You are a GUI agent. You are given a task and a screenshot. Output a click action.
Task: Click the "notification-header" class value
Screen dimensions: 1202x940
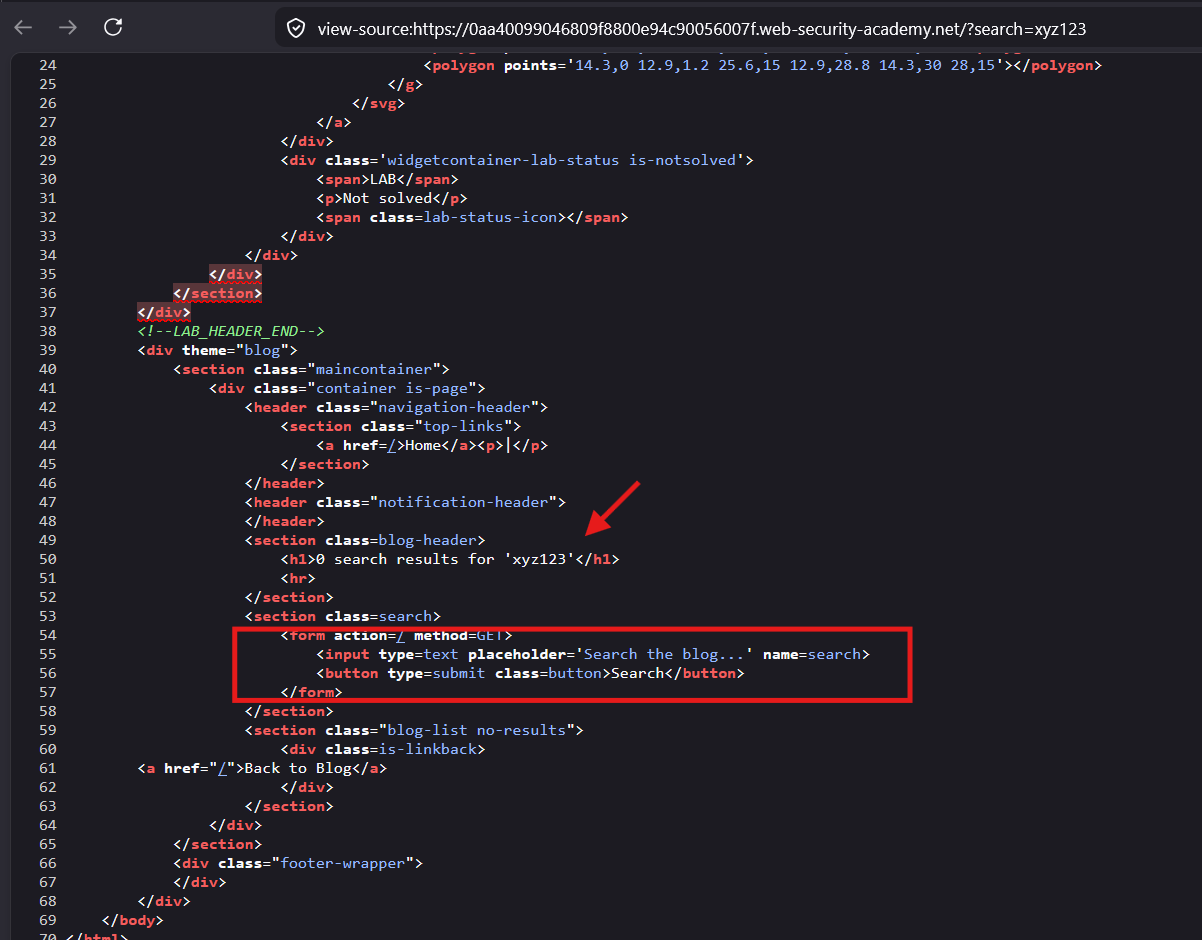(x=463, y=502)
